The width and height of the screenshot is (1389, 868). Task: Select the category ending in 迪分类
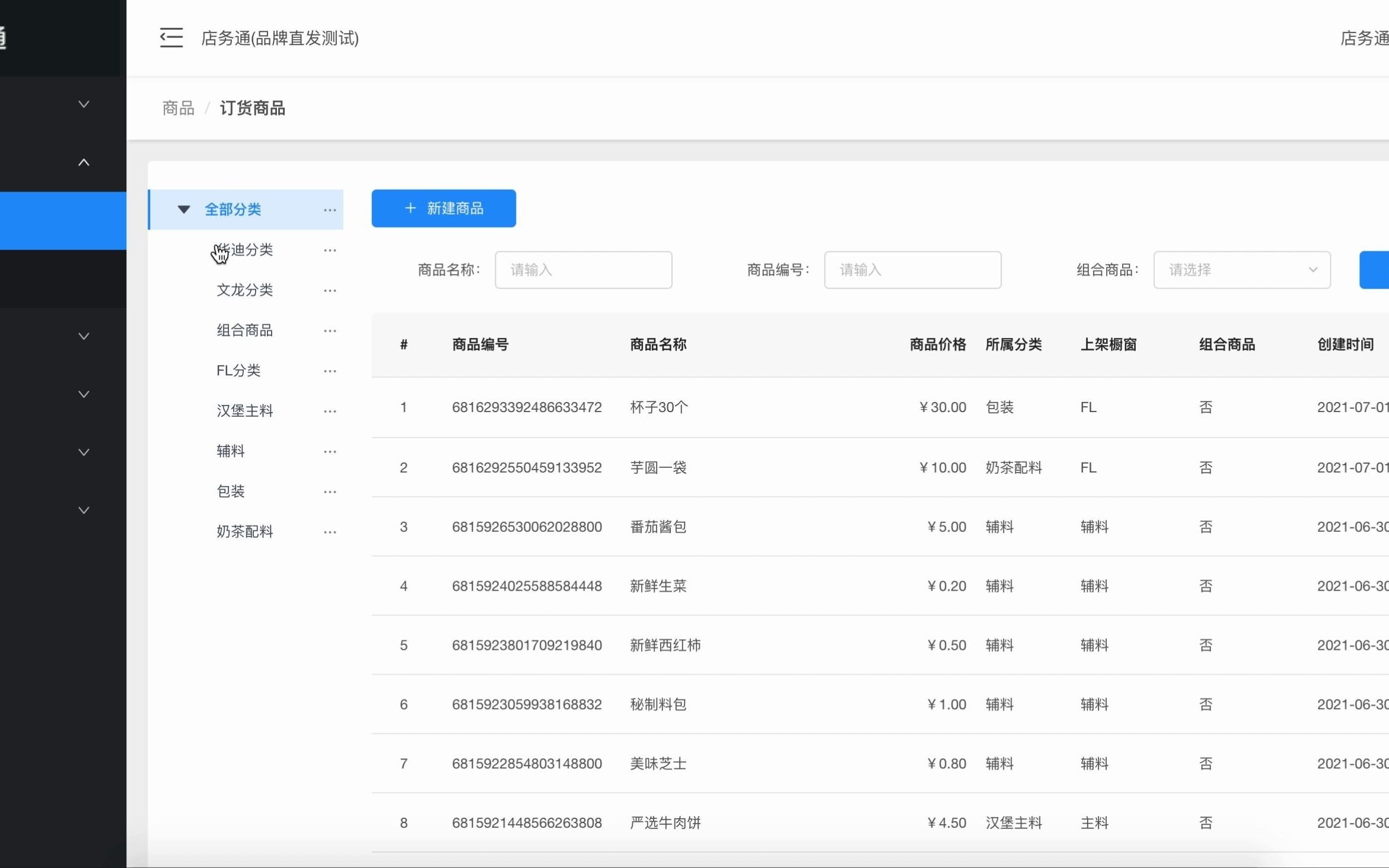tap(244, 250)
